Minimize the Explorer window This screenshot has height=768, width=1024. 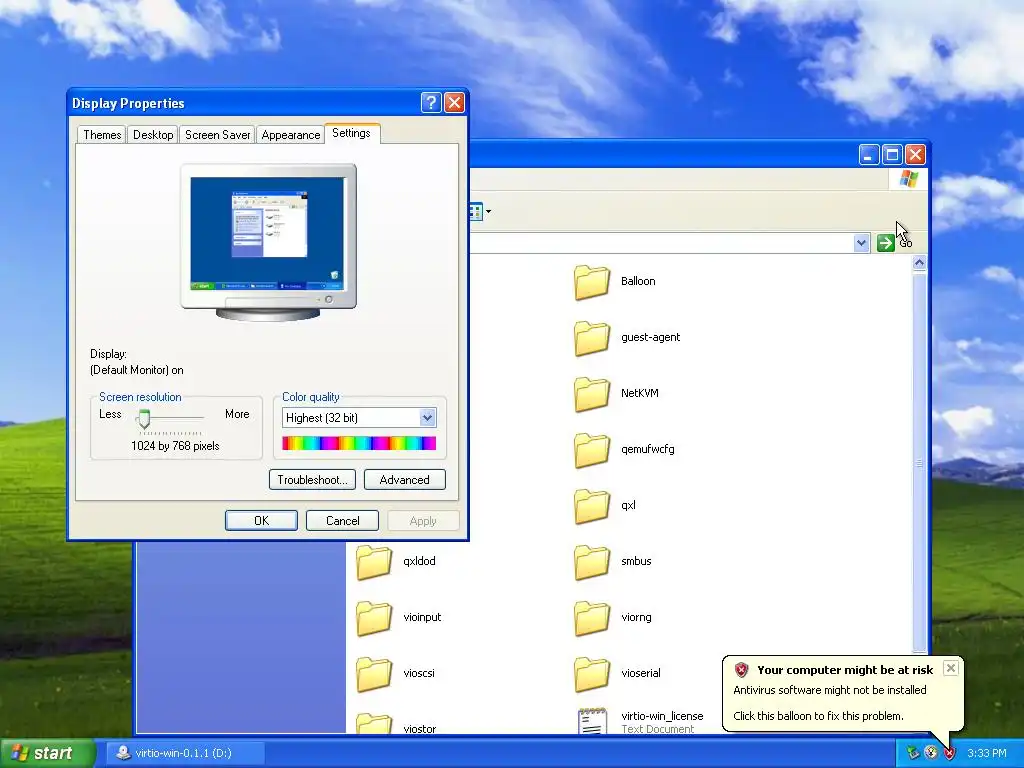pos(869,155)
